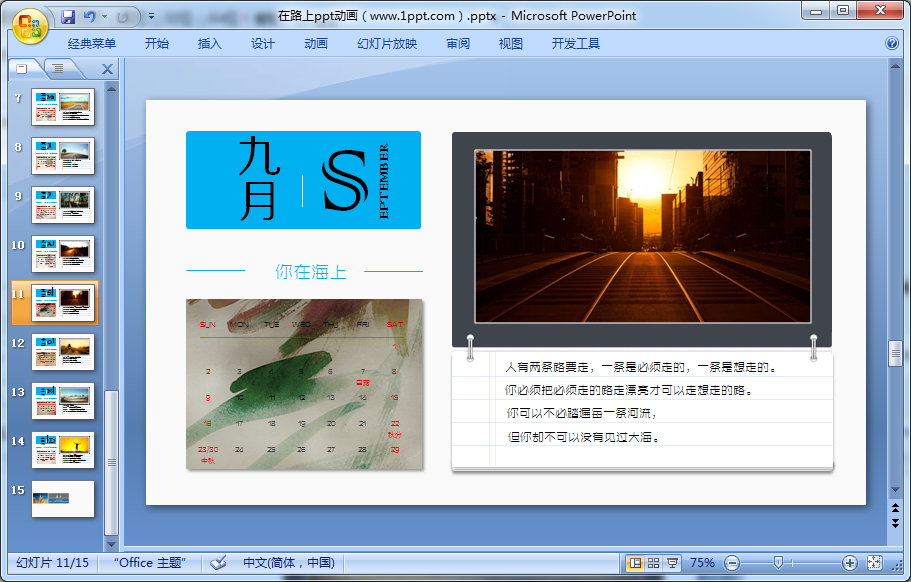
Task: Click the text line 人有两条路要走
Action: click(640, 367)
